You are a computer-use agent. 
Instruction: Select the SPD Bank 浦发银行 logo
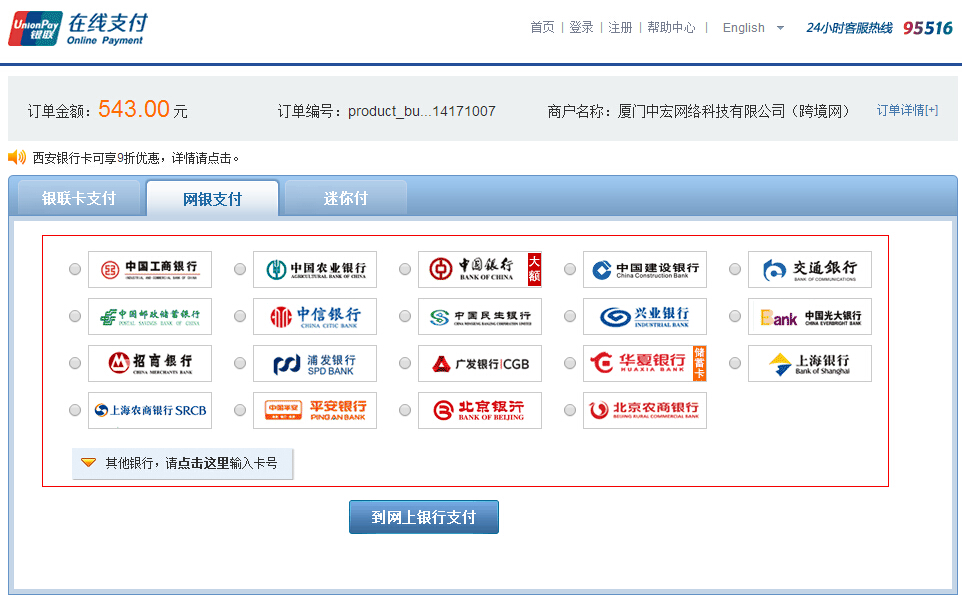[315, 364]
